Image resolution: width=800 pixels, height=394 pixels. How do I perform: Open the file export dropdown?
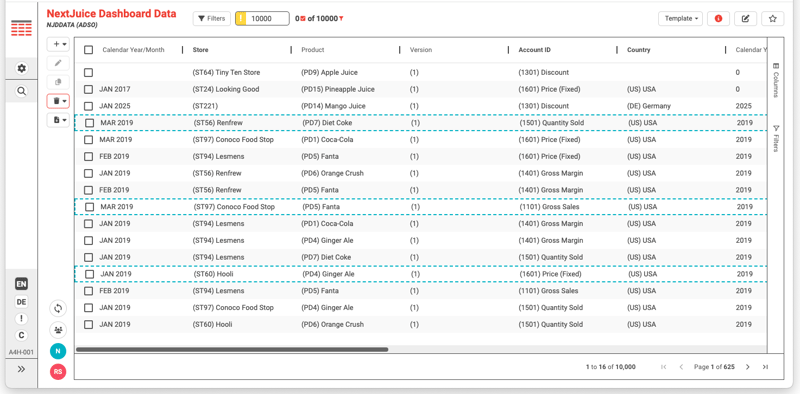[x=58, y=120]
